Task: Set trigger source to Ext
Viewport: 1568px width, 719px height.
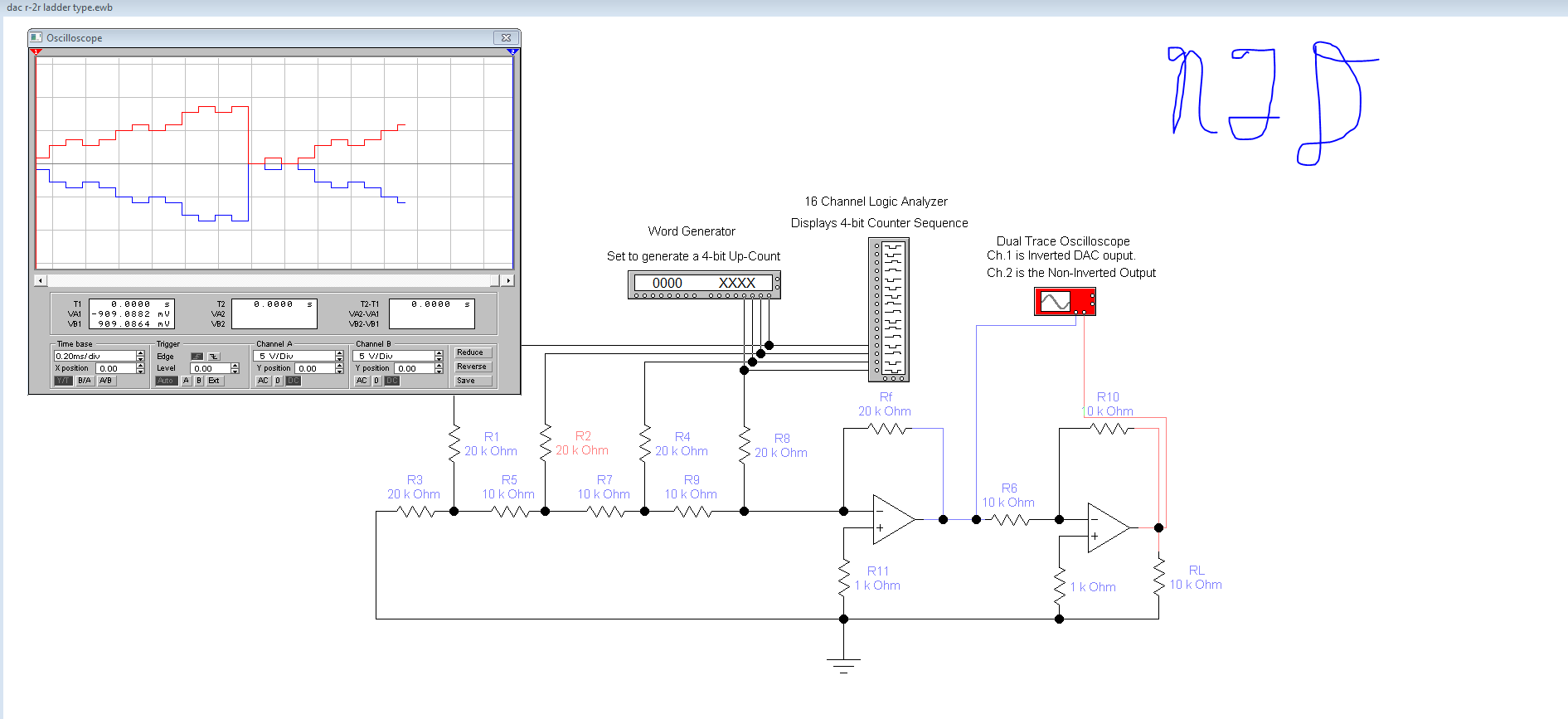Action: [214, 381]
